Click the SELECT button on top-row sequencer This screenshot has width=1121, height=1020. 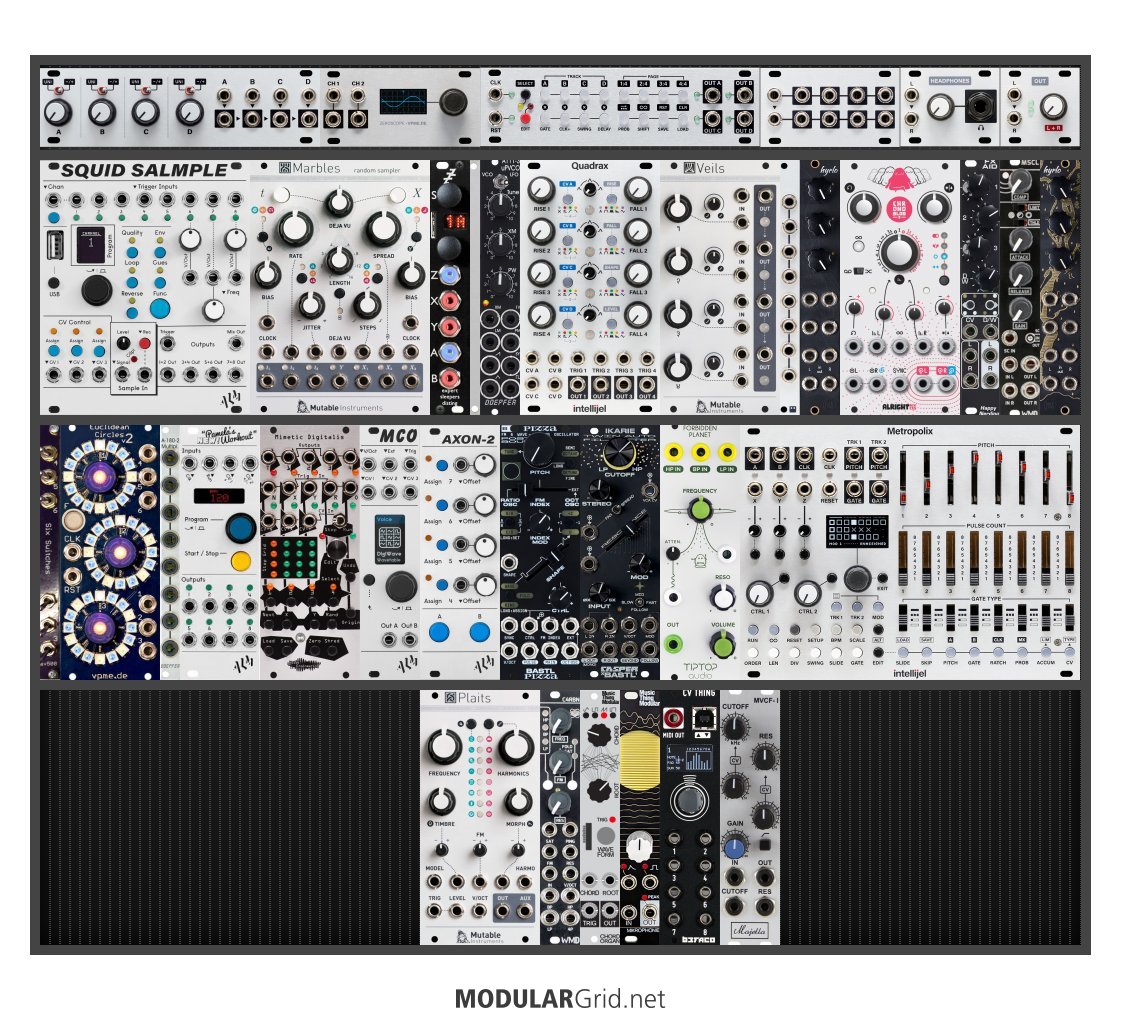[525, 94]
